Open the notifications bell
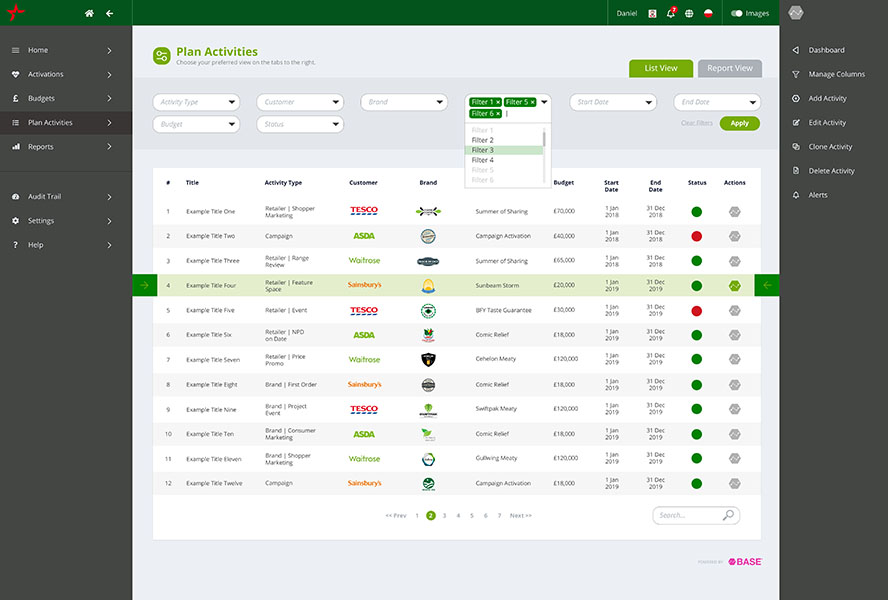This screenshot has width=888, height=600. pyautogui.click(x=671, y=13)
